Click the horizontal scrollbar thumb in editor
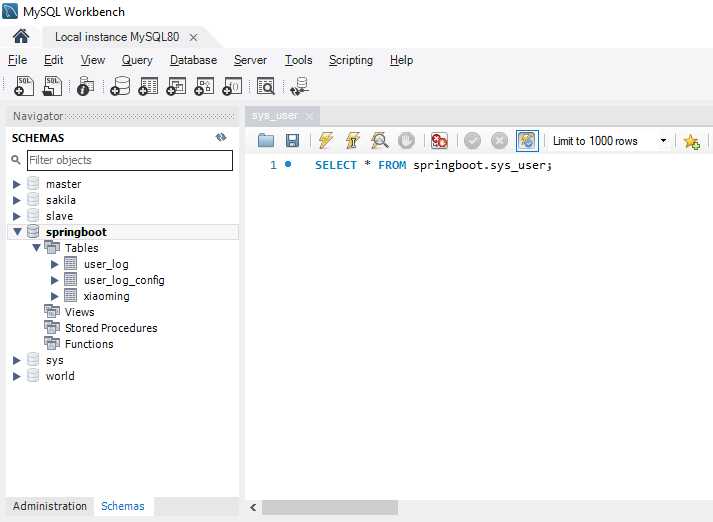713x522 pixels. coord(330,507)
